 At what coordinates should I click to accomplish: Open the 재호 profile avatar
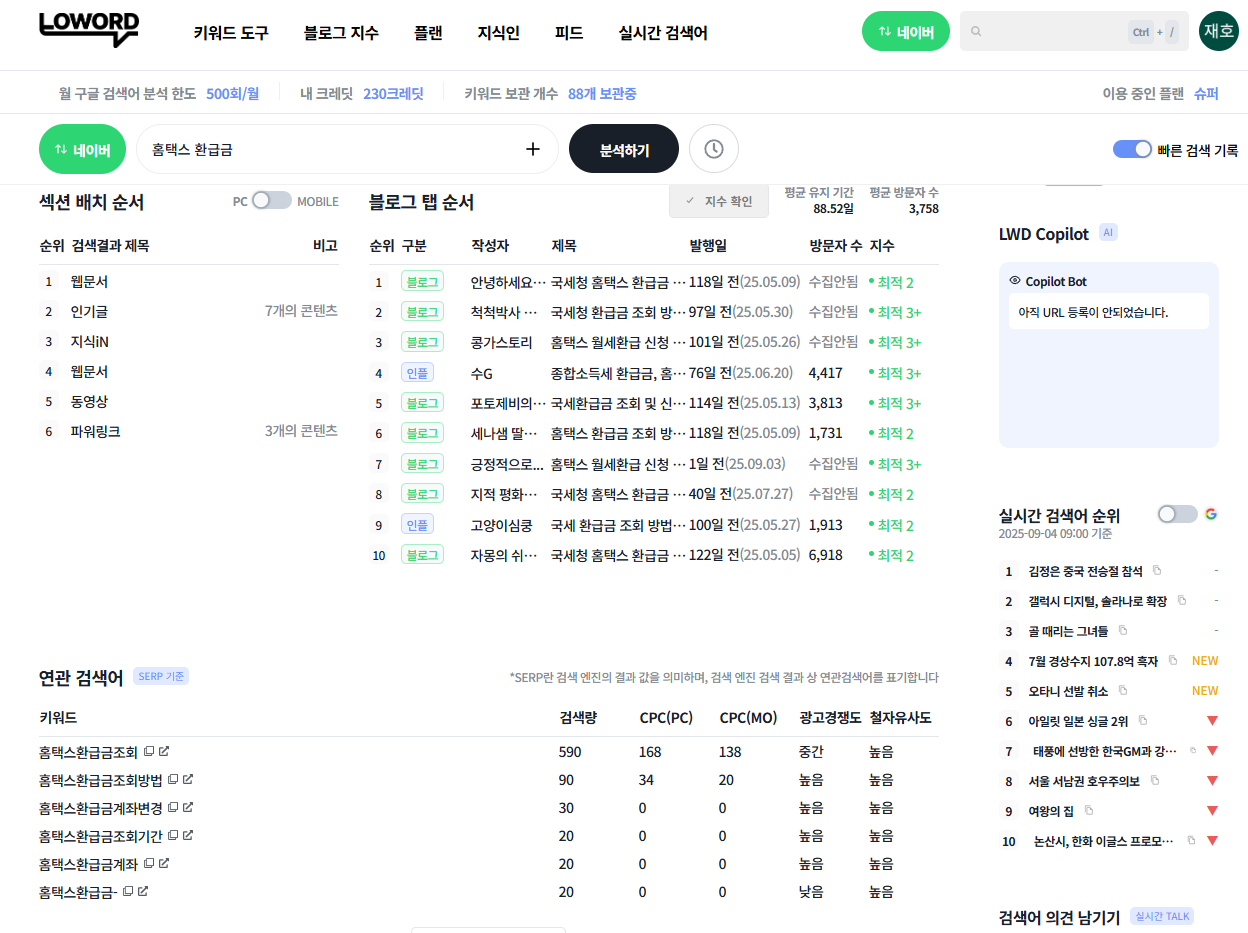pos(1219,31)
